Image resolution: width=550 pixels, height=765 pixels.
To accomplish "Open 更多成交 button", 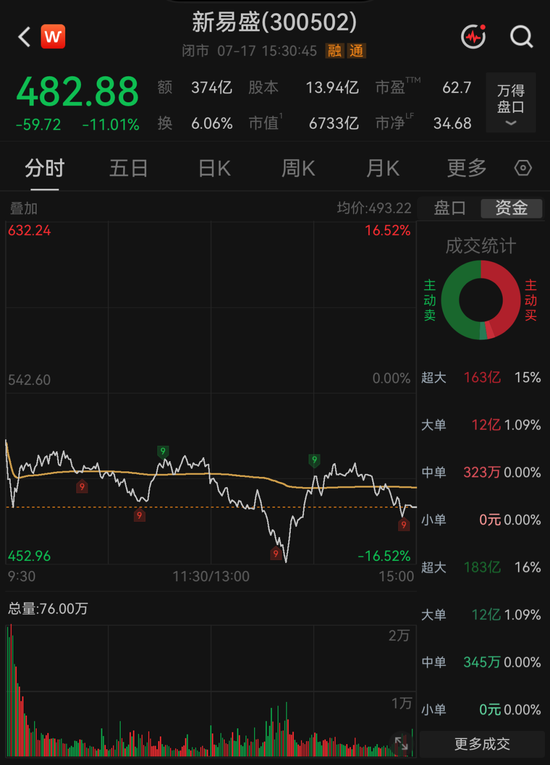I will [482, 744].
